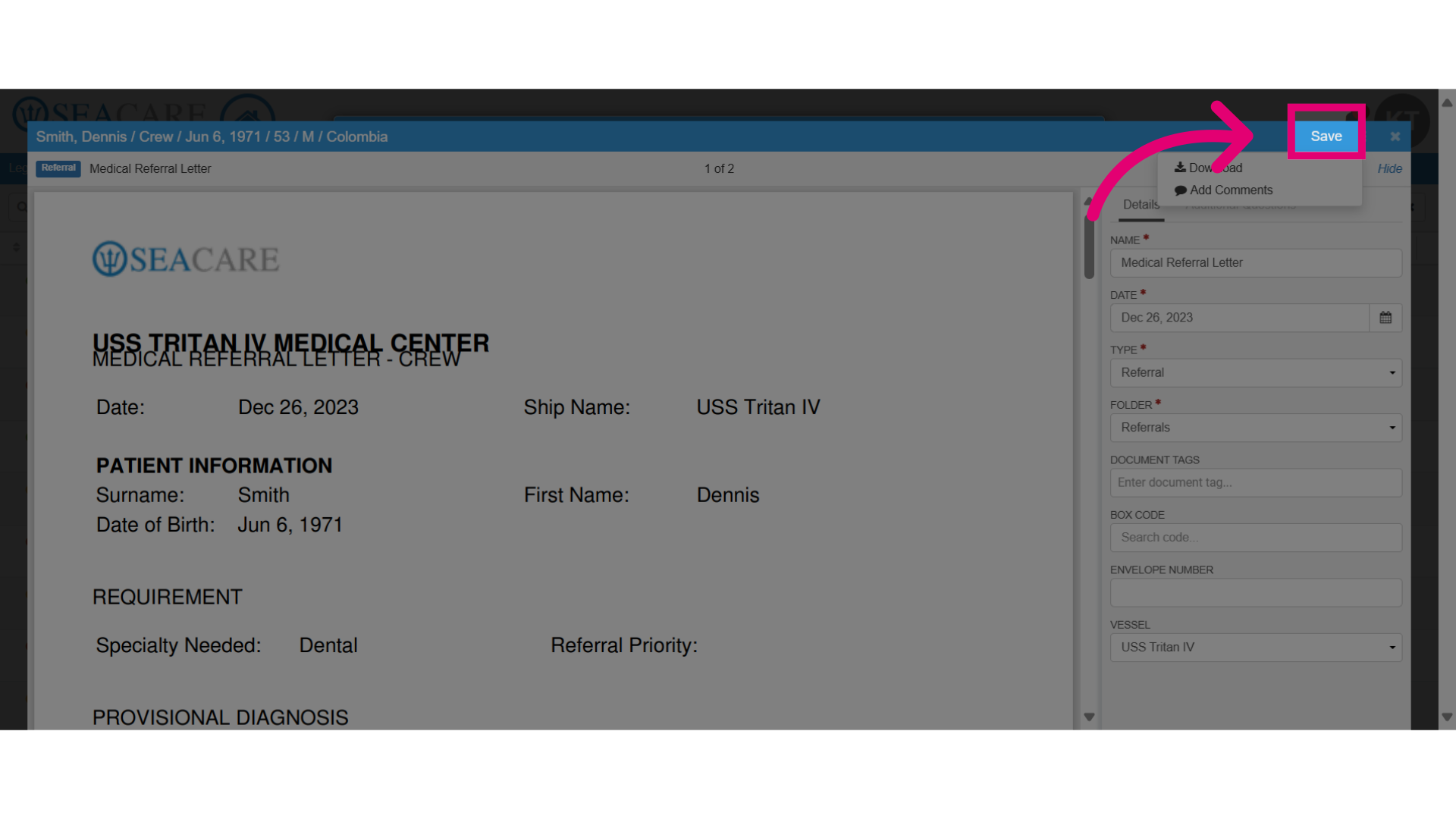
Task: Switch to the Details tab
Action: (x=1141, y=205)
